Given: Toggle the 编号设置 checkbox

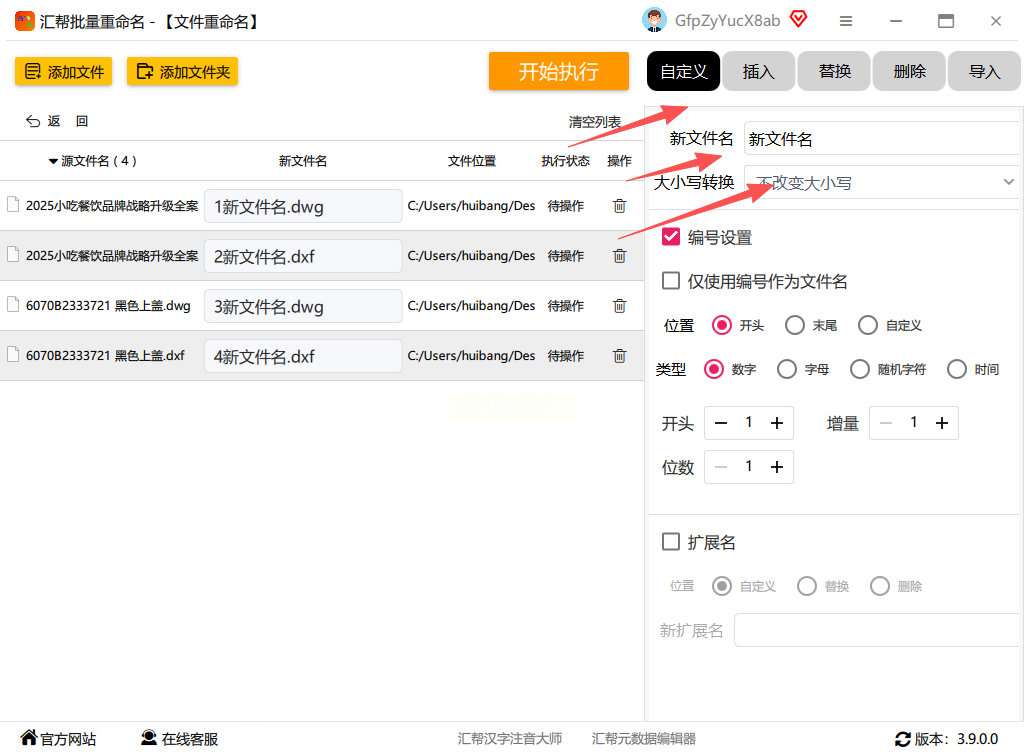Looking at the screenshot, I should 671,236.
